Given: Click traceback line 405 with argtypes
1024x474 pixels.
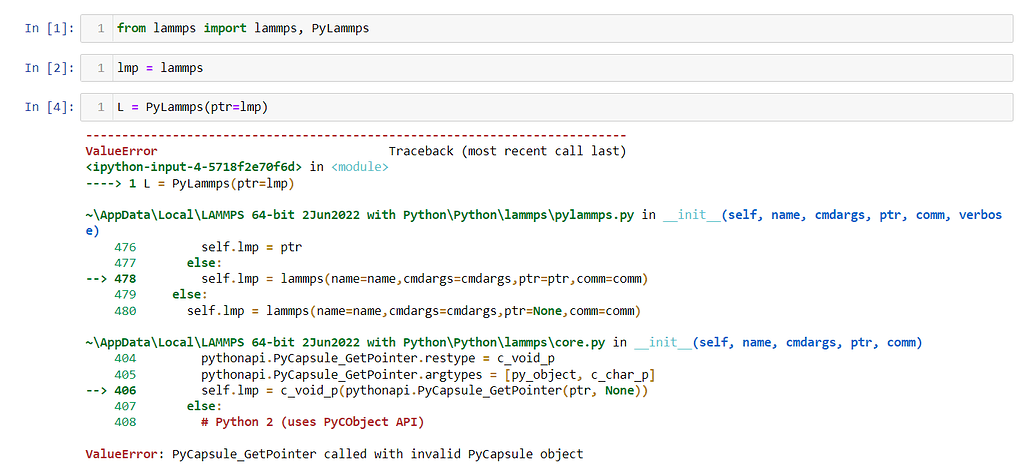Looking at the screenshot, I should coord(385,375).
